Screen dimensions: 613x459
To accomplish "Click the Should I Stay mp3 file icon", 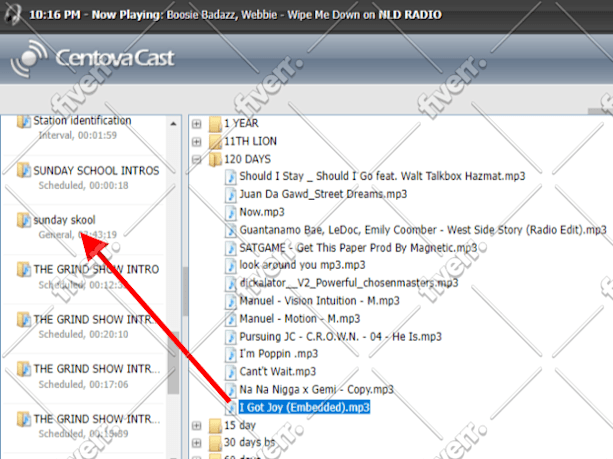I will 231,177.
